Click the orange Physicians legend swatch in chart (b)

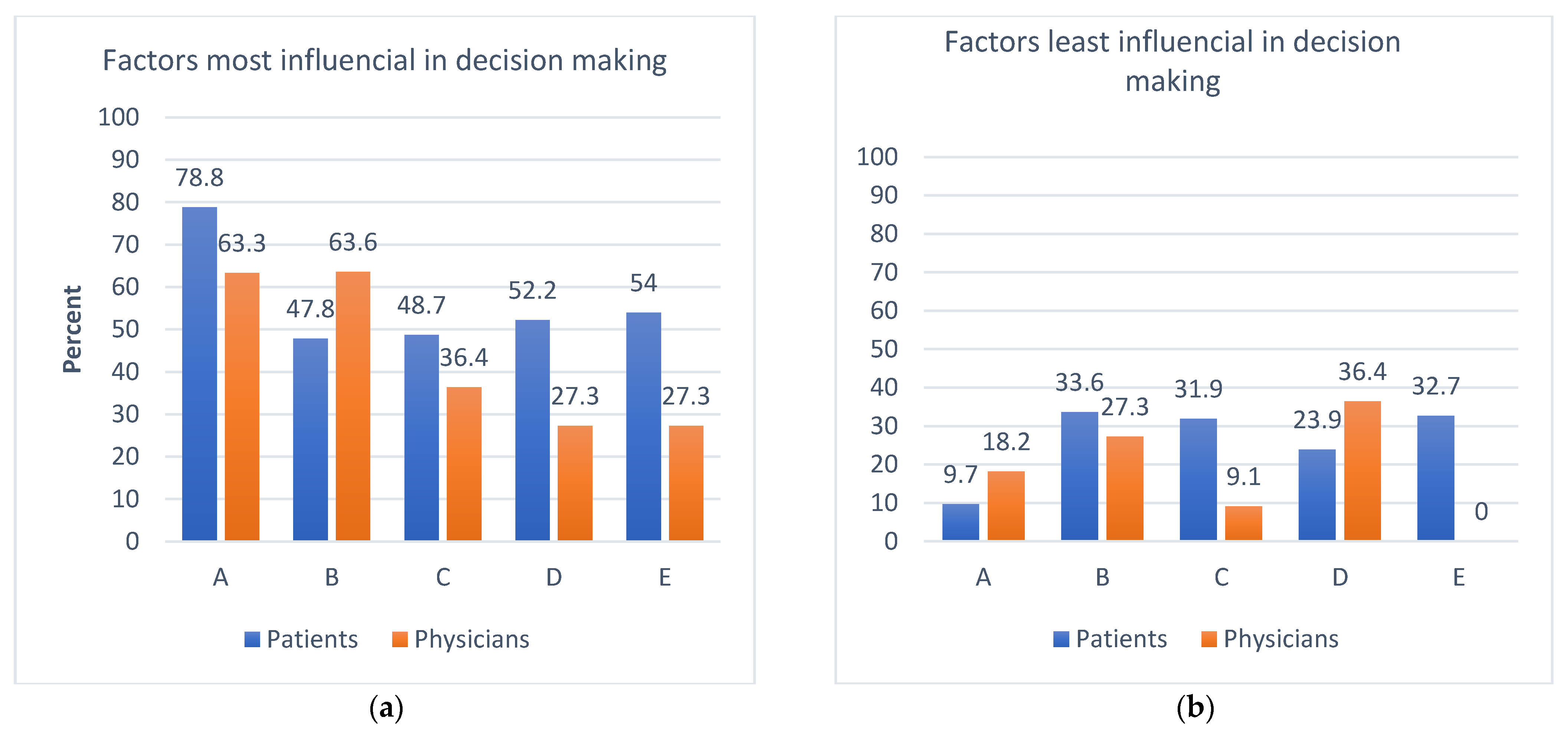click(1209, 639)
